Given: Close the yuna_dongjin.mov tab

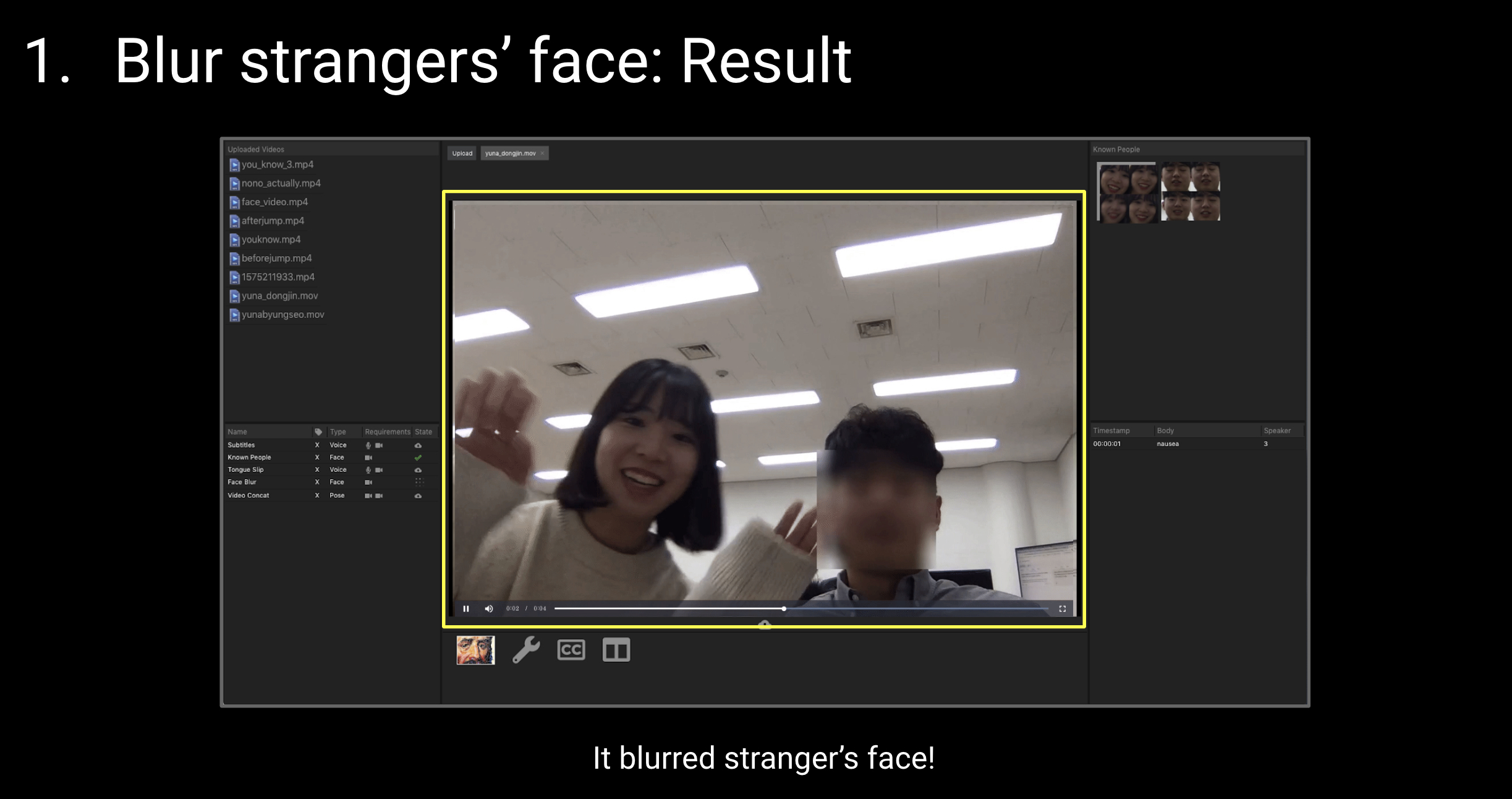Looking at the screenshot, I should coord(542,153).
